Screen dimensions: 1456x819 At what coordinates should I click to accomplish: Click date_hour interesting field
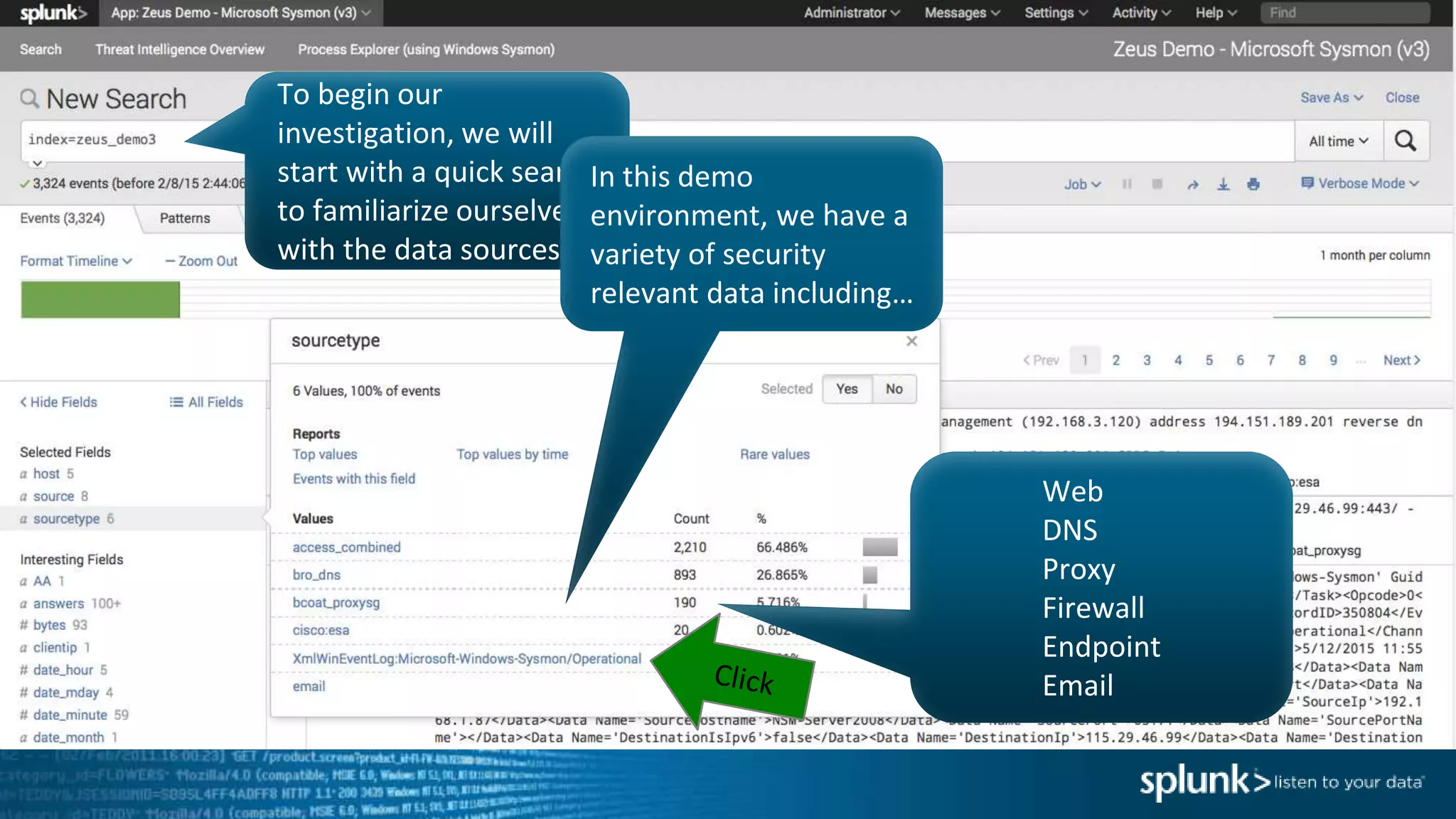pos(63,670)
